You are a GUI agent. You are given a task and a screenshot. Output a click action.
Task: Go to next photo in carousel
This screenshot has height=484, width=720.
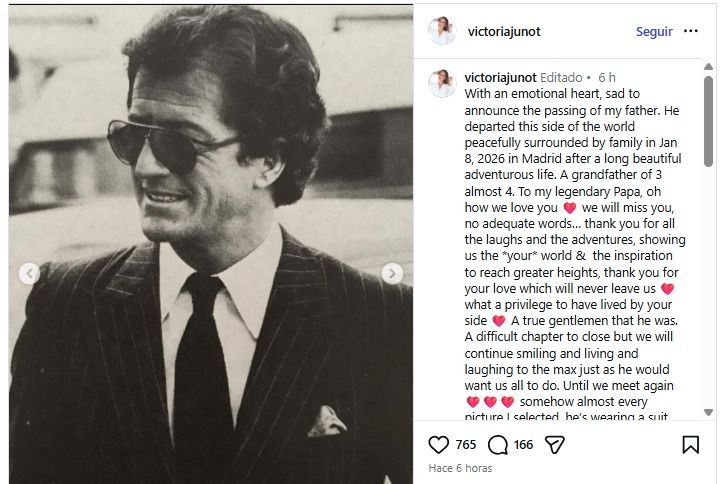[393, 273]
